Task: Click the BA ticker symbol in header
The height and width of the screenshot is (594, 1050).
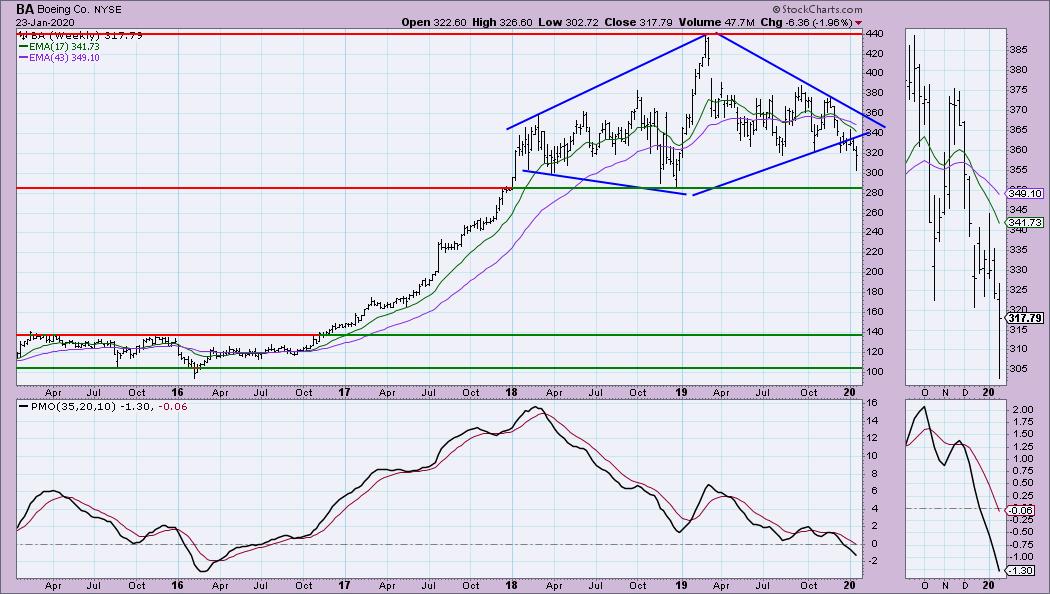Action: [x=25, y=9]
